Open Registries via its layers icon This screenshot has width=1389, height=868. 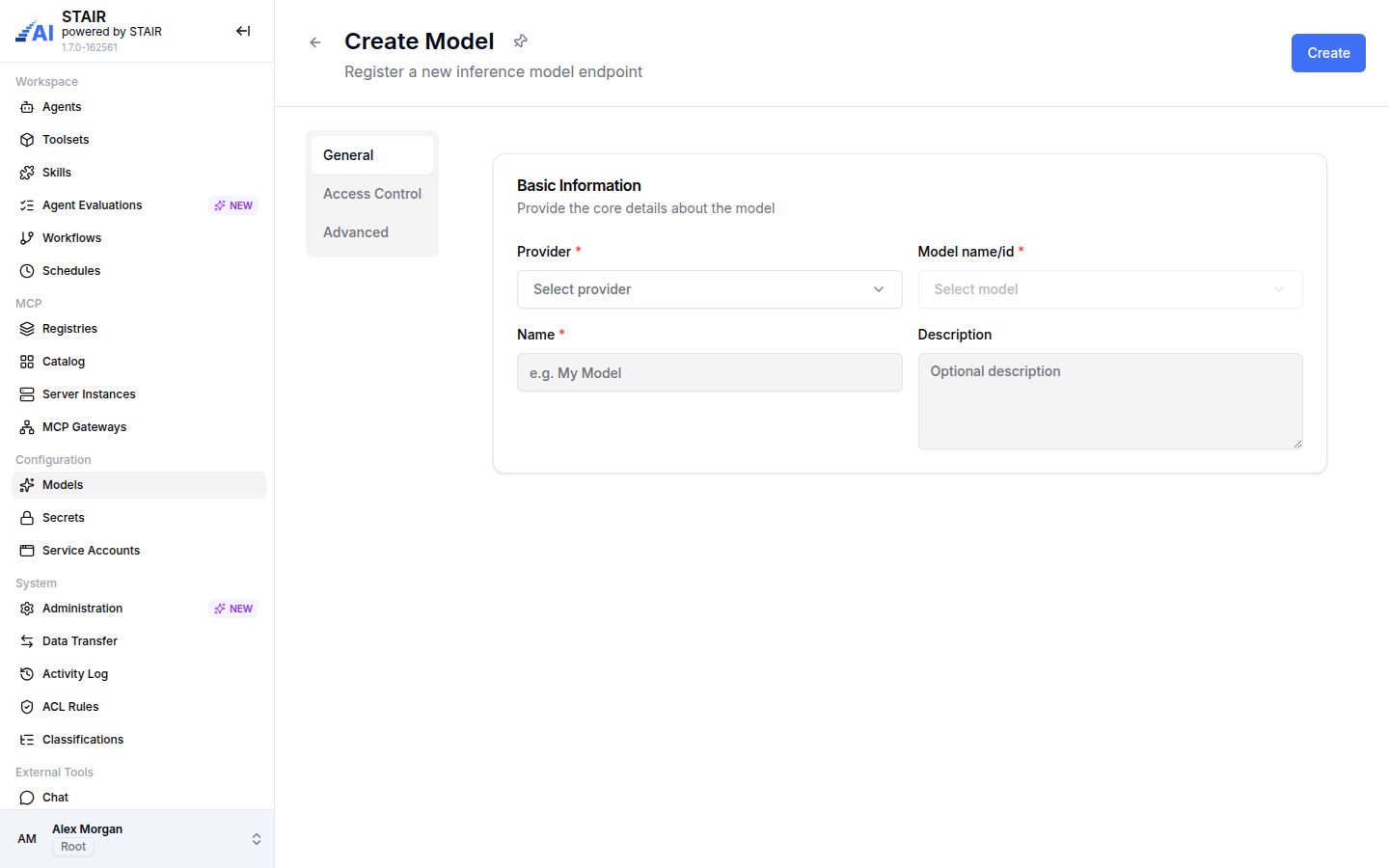[27, 329]
